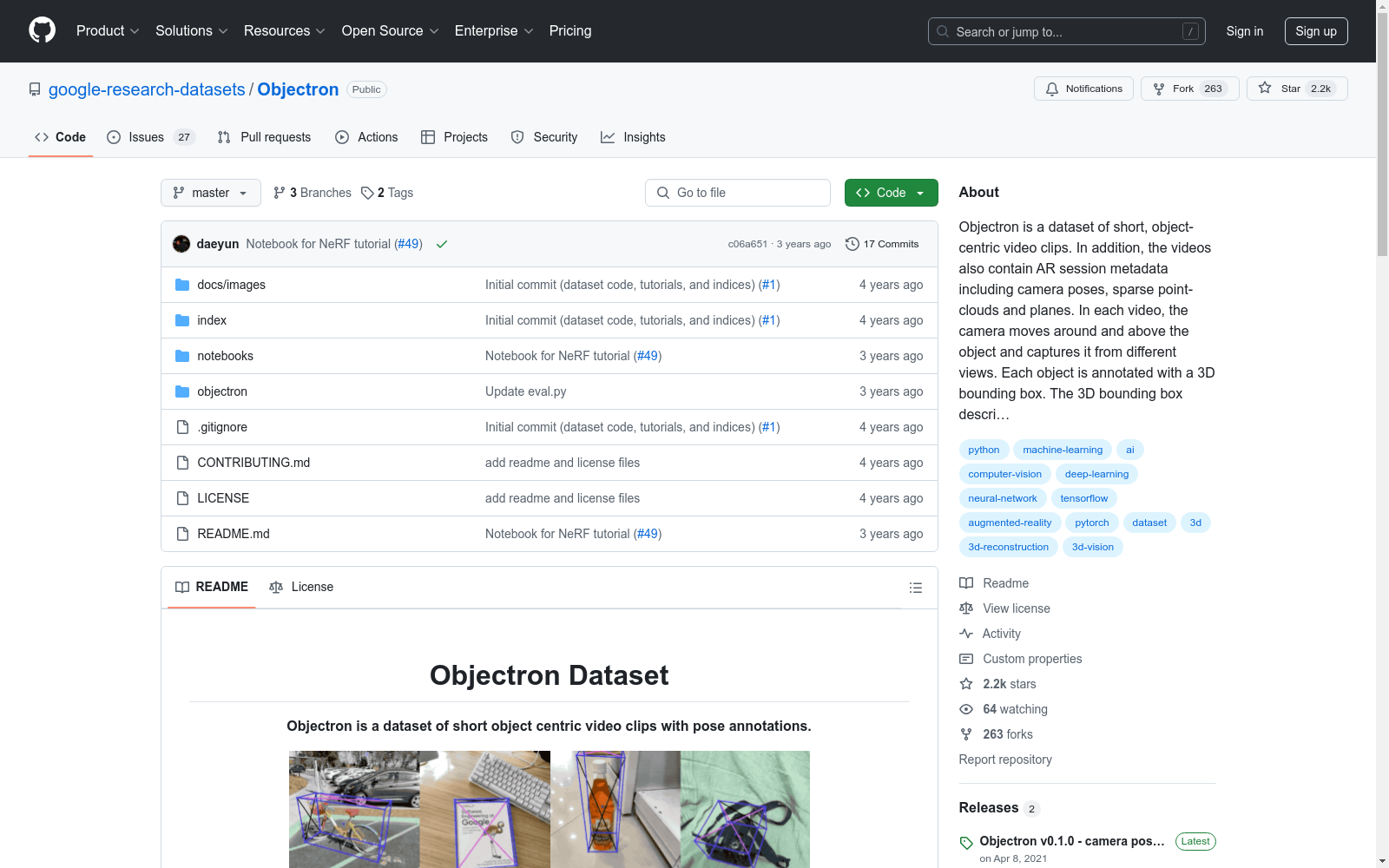Click the Sign up button
The image size is (1389, 868).
coord(1316,31)
